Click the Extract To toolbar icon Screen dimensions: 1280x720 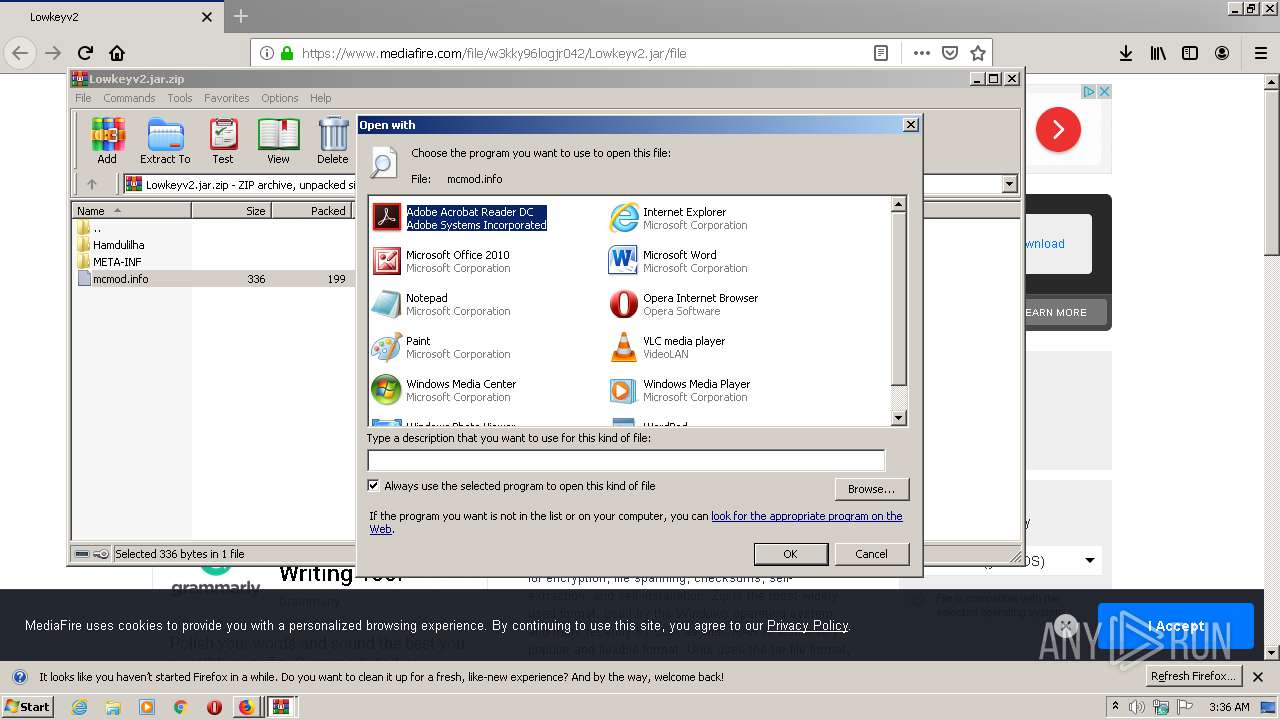[165, 141]
